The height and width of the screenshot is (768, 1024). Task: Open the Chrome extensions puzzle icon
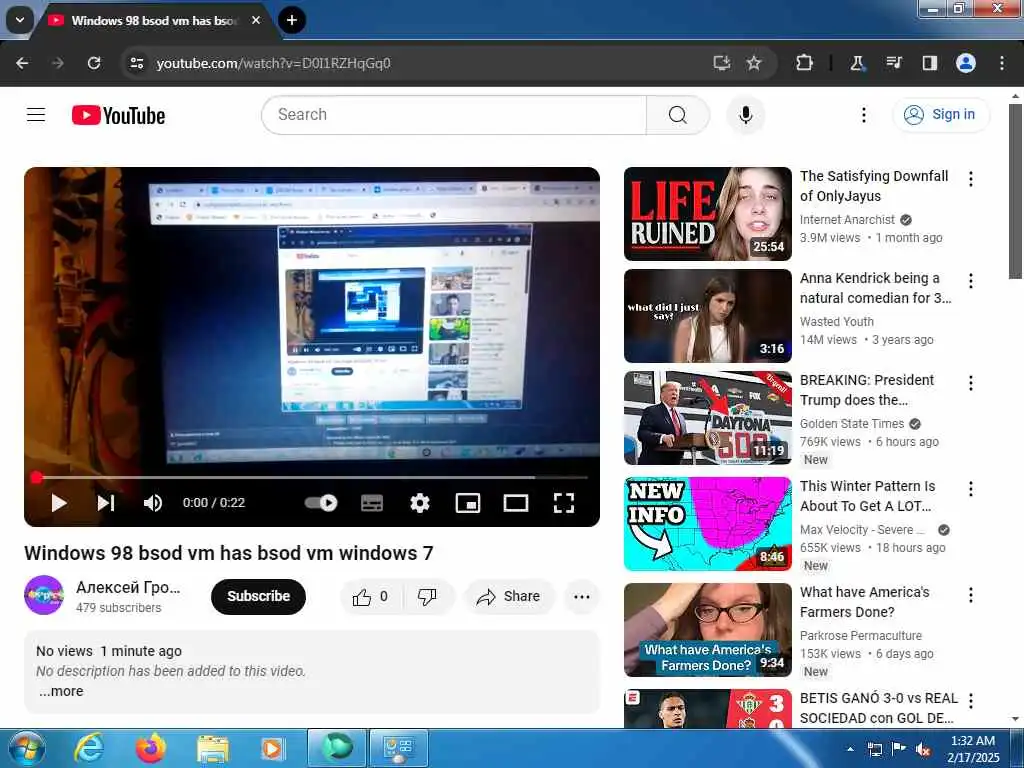(x=805, y=63)
